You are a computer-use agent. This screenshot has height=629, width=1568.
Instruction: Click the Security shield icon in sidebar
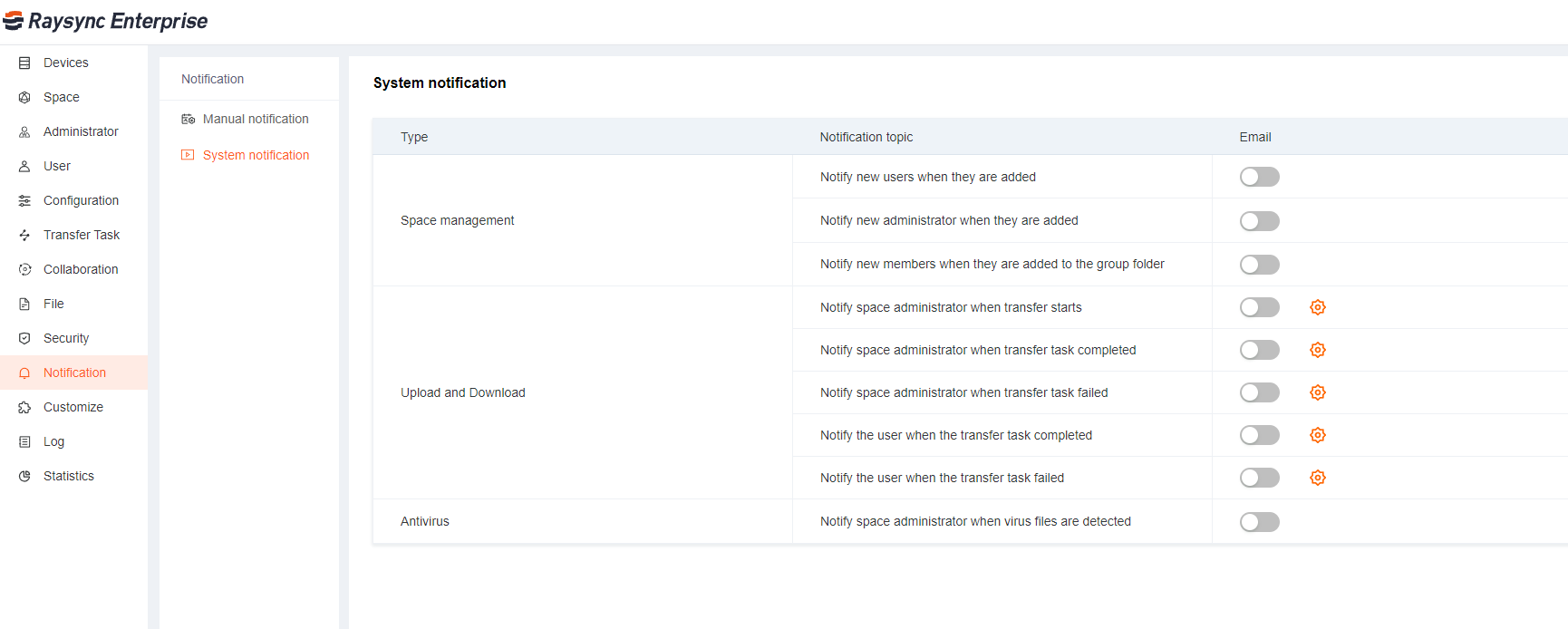click(x=24, y=338)
